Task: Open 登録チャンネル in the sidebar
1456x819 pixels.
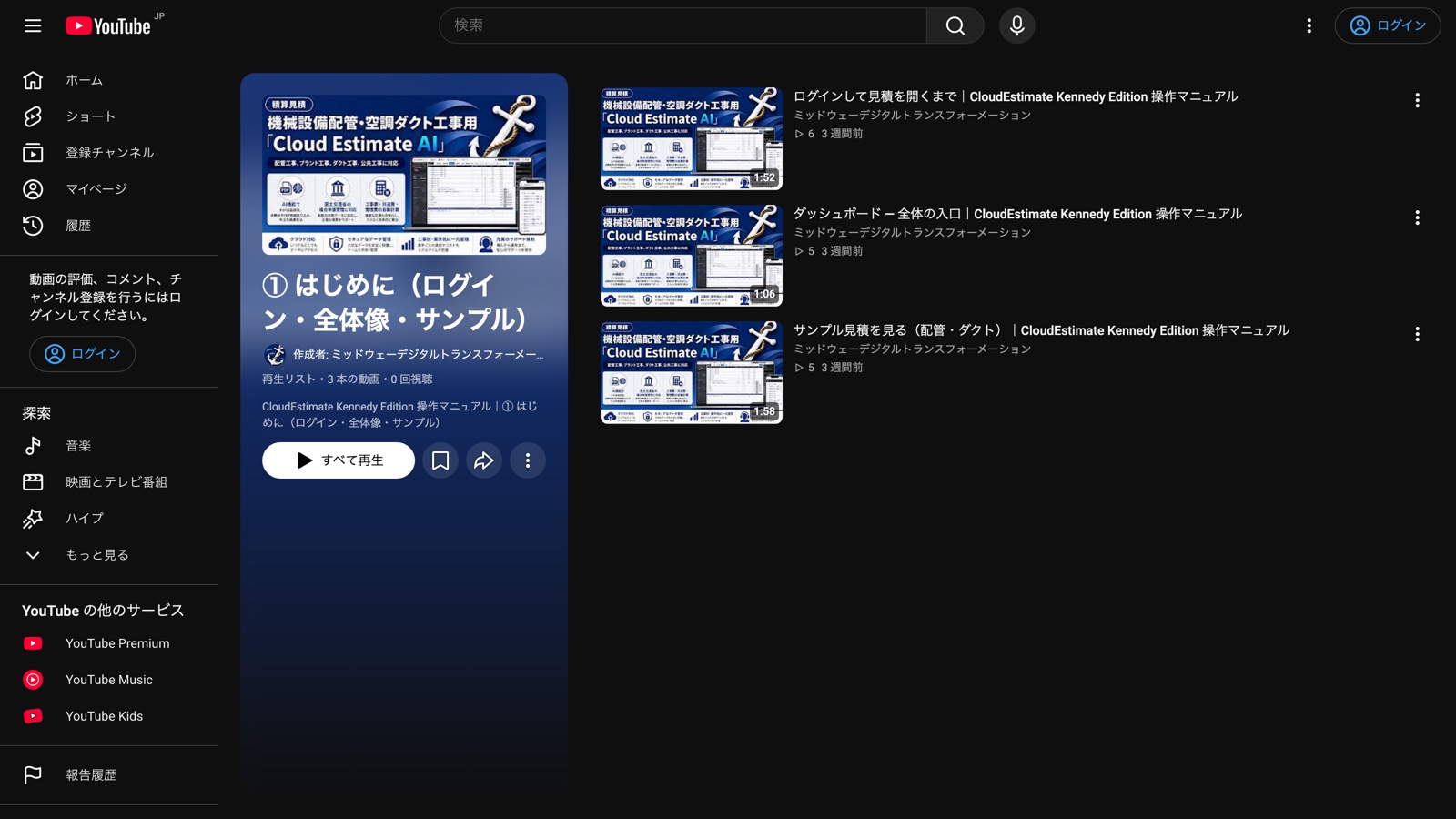Action: point(109,153)
